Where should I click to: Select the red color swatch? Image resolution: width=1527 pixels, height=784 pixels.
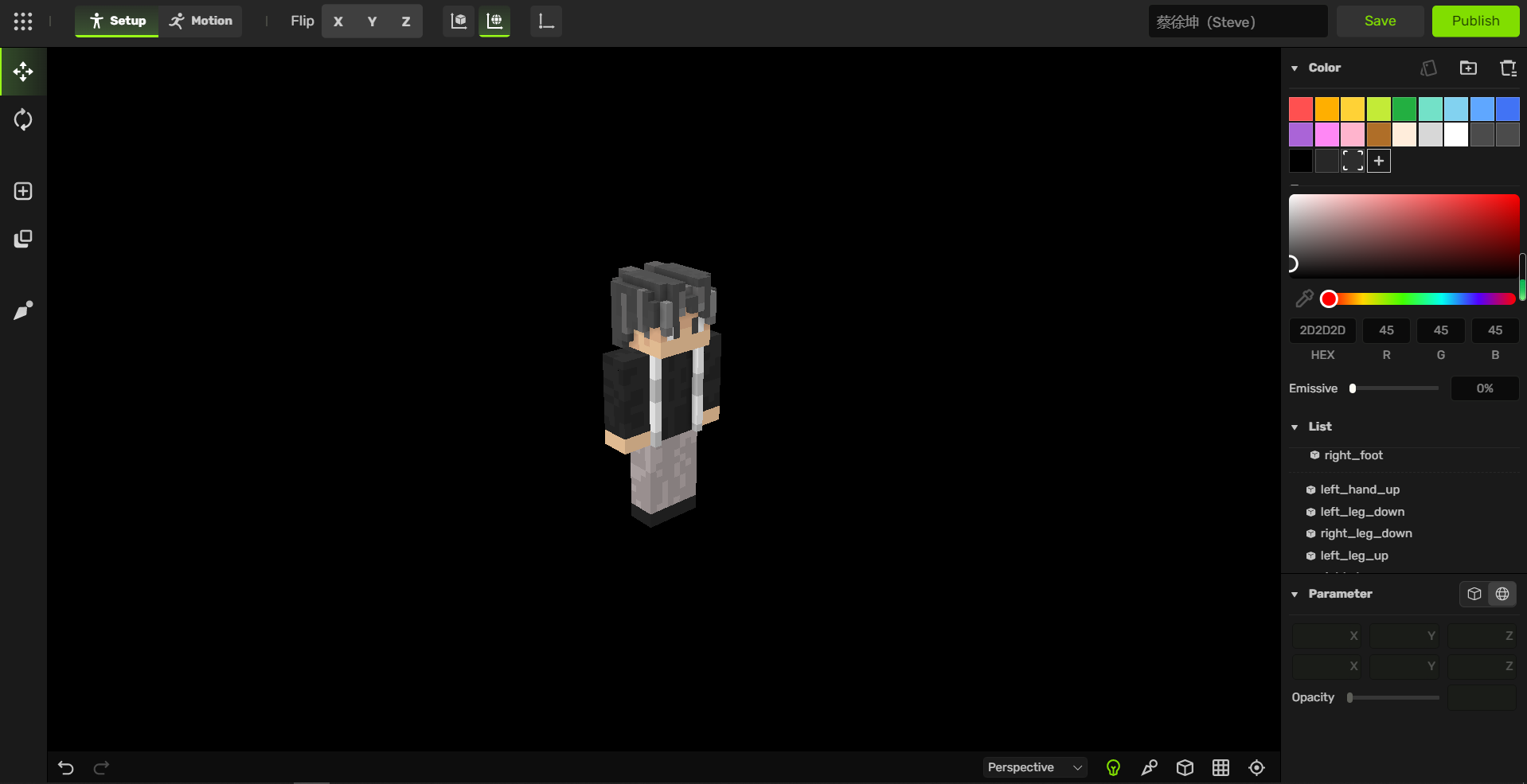click(x=1301, y=109)
